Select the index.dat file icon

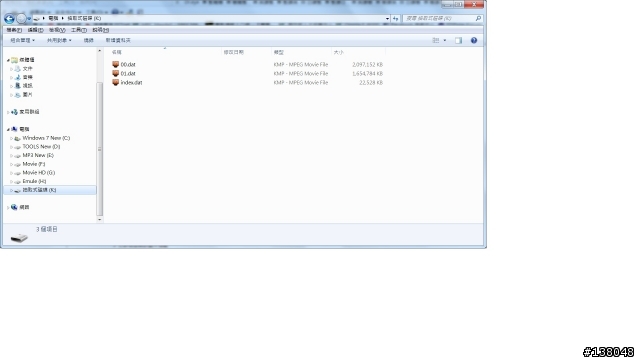coord(116,82)
